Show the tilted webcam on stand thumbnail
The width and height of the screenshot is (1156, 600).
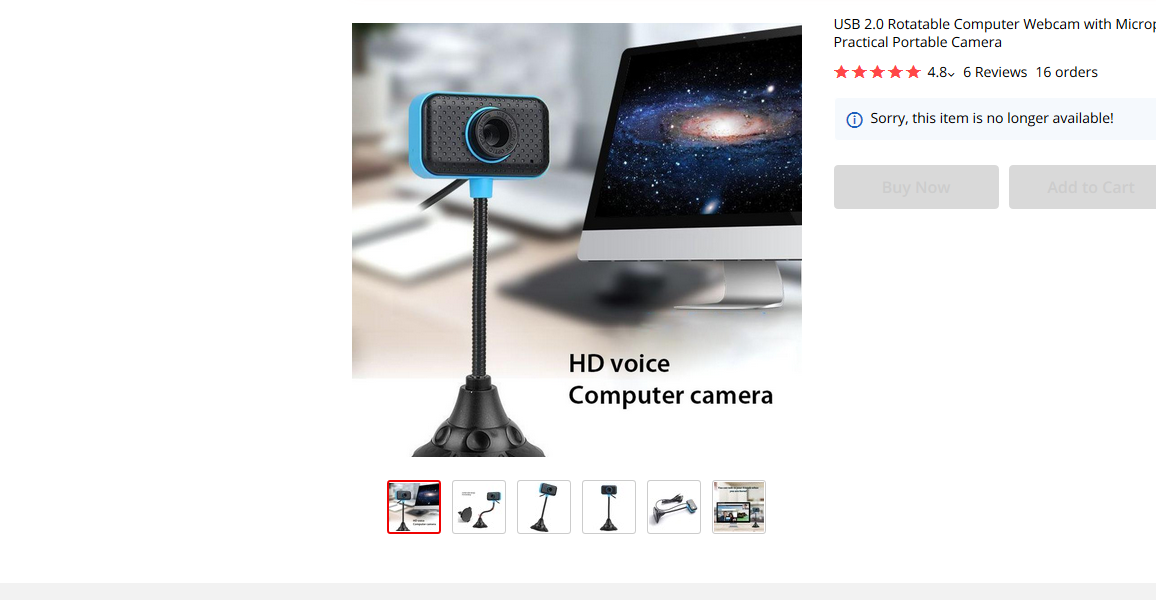pyautogui.click(x=544, y=507)
